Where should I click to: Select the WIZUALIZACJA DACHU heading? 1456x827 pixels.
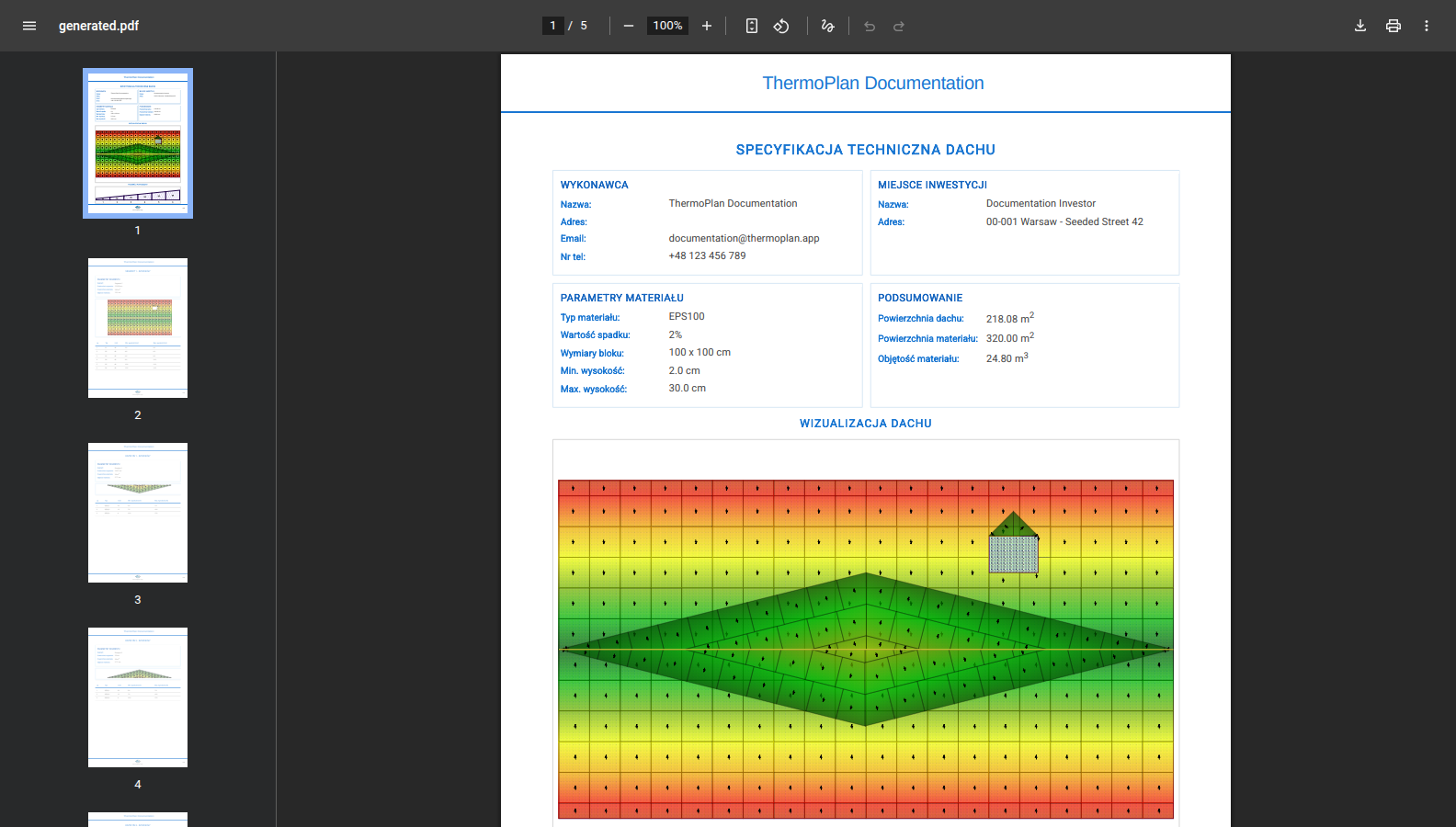(866, 424)
